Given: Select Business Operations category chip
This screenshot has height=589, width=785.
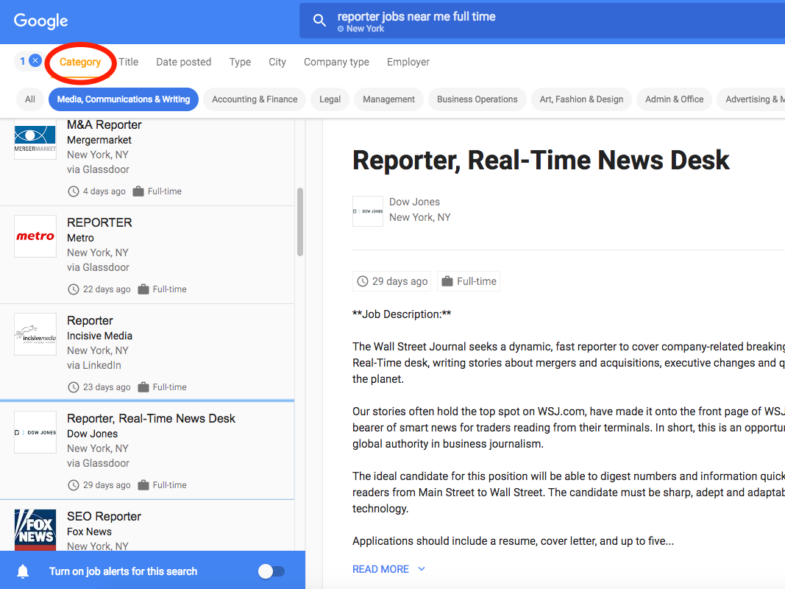Looking at the screenshot, I should [x=477, y=99].
